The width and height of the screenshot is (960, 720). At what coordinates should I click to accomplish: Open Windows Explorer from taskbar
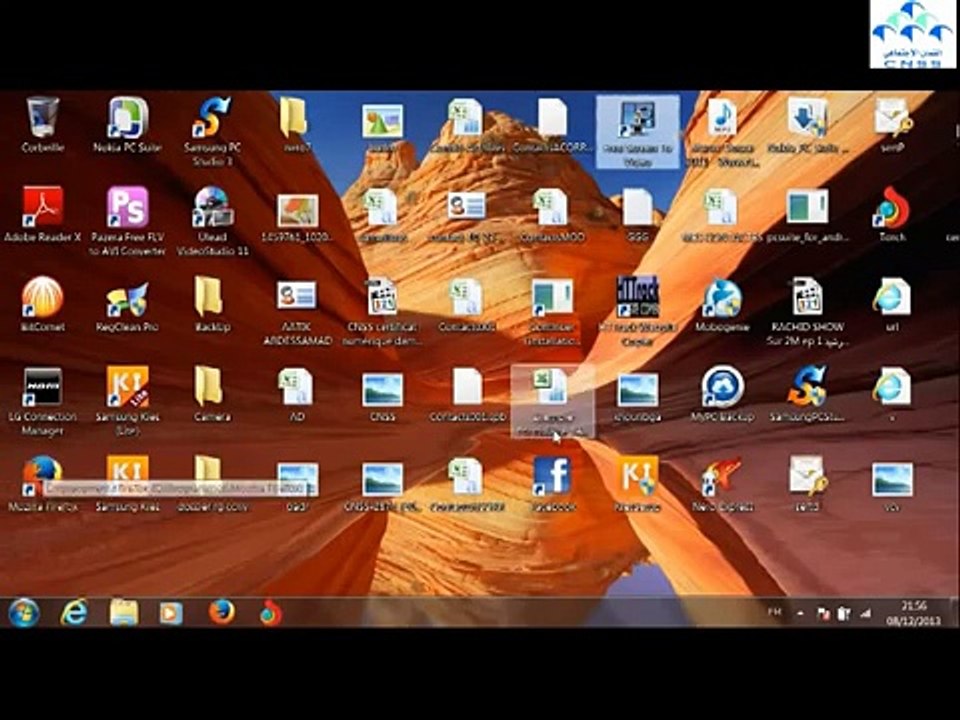[124, 613]
